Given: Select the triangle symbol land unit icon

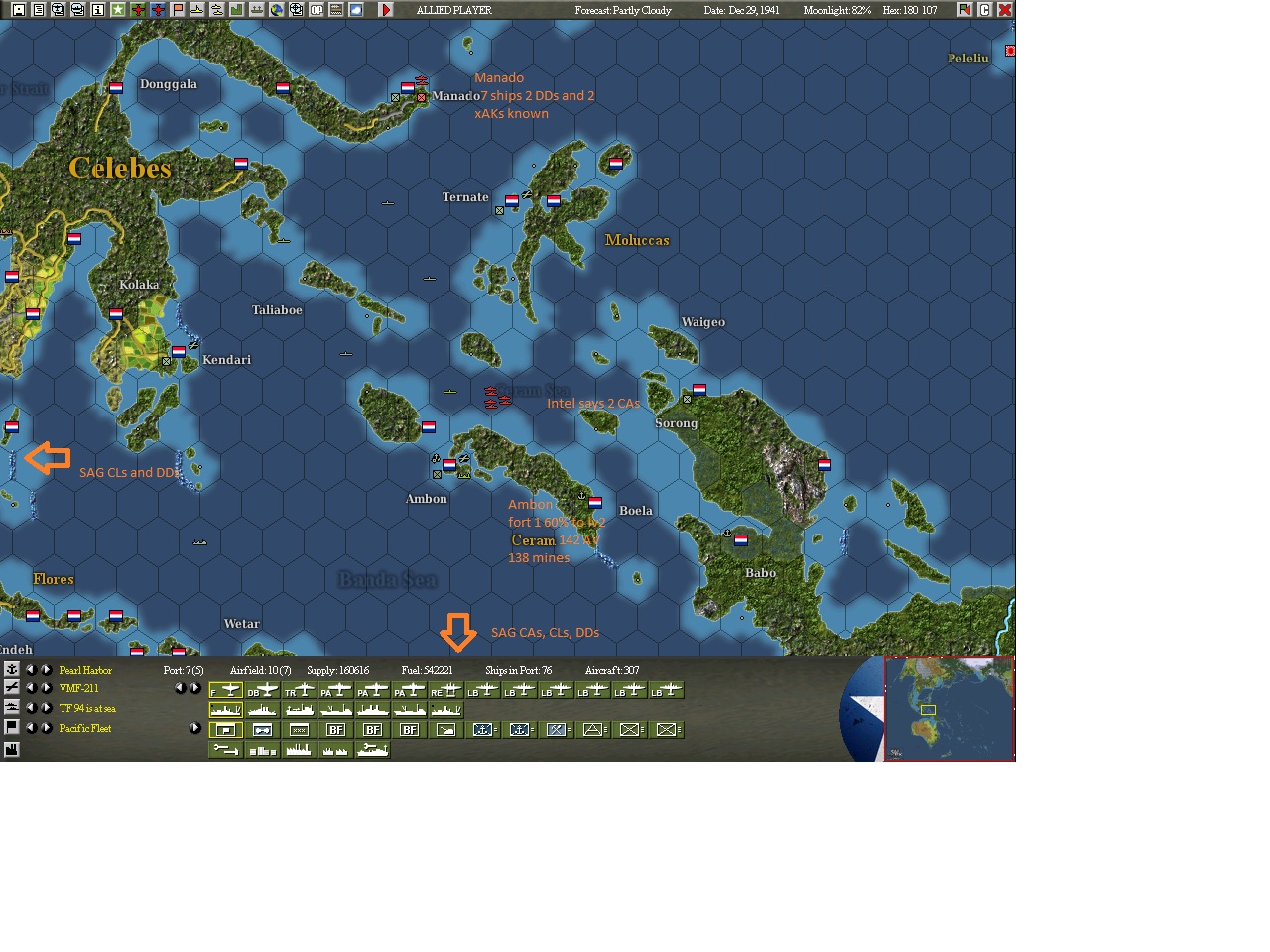Looking at the screenshot, I should pos(593,730).
